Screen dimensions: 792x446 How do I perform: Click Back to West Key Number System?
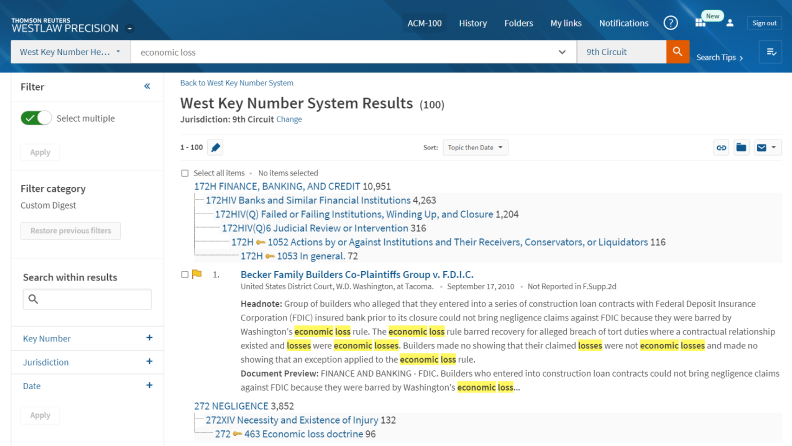coord(236,83)
